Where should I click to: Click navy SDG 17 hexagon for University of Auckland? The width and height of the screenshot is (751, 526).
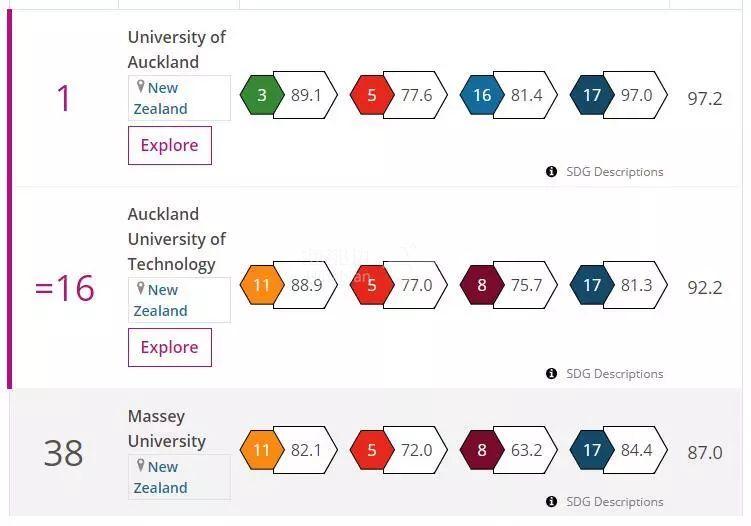pos(592,95)
